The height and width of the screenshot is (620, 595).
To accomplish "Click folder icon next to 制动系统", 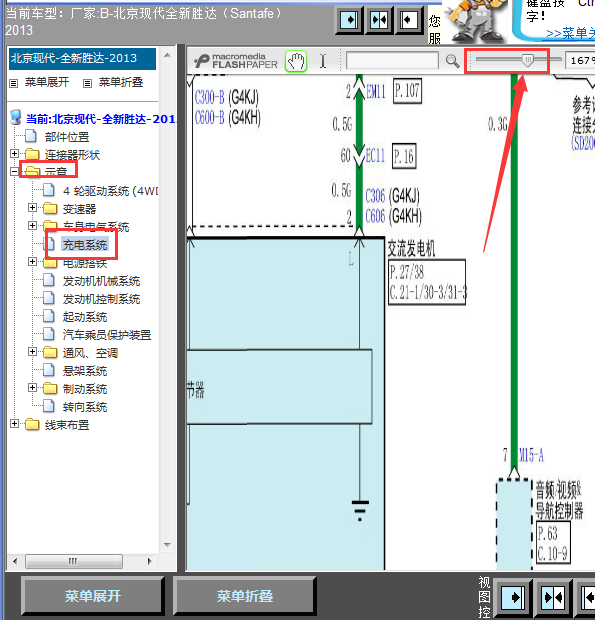I will 50,388.
